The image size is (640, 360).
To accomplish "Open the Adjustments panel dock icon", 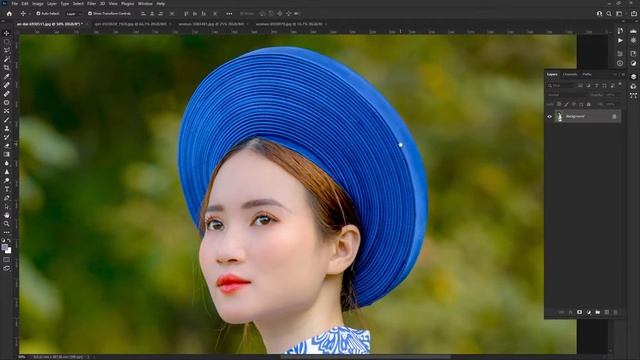I will click(x=633, y=63).
